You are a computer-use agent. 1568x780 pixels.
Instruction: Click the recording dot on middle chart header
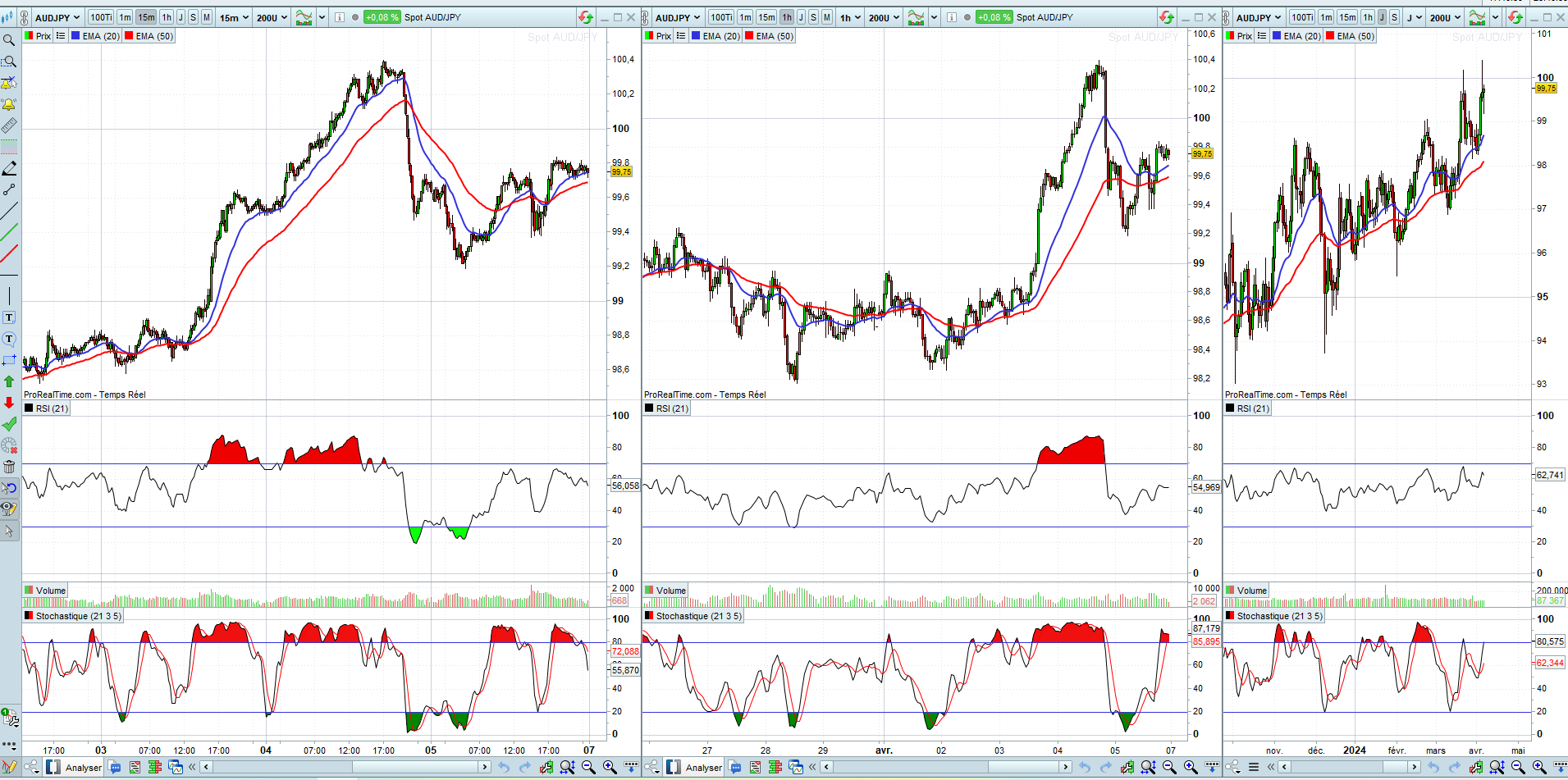point(967,17)
